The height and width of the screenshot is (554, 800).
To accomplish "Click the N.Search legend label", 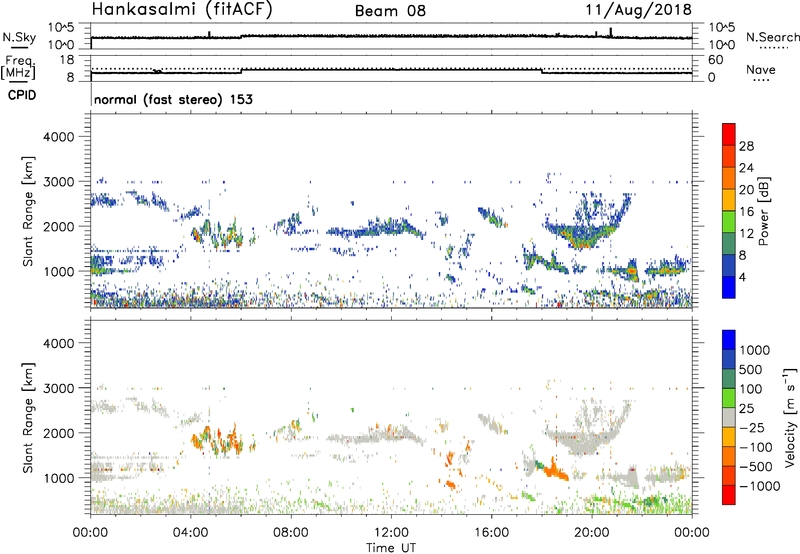I will [x=773, y=37].
